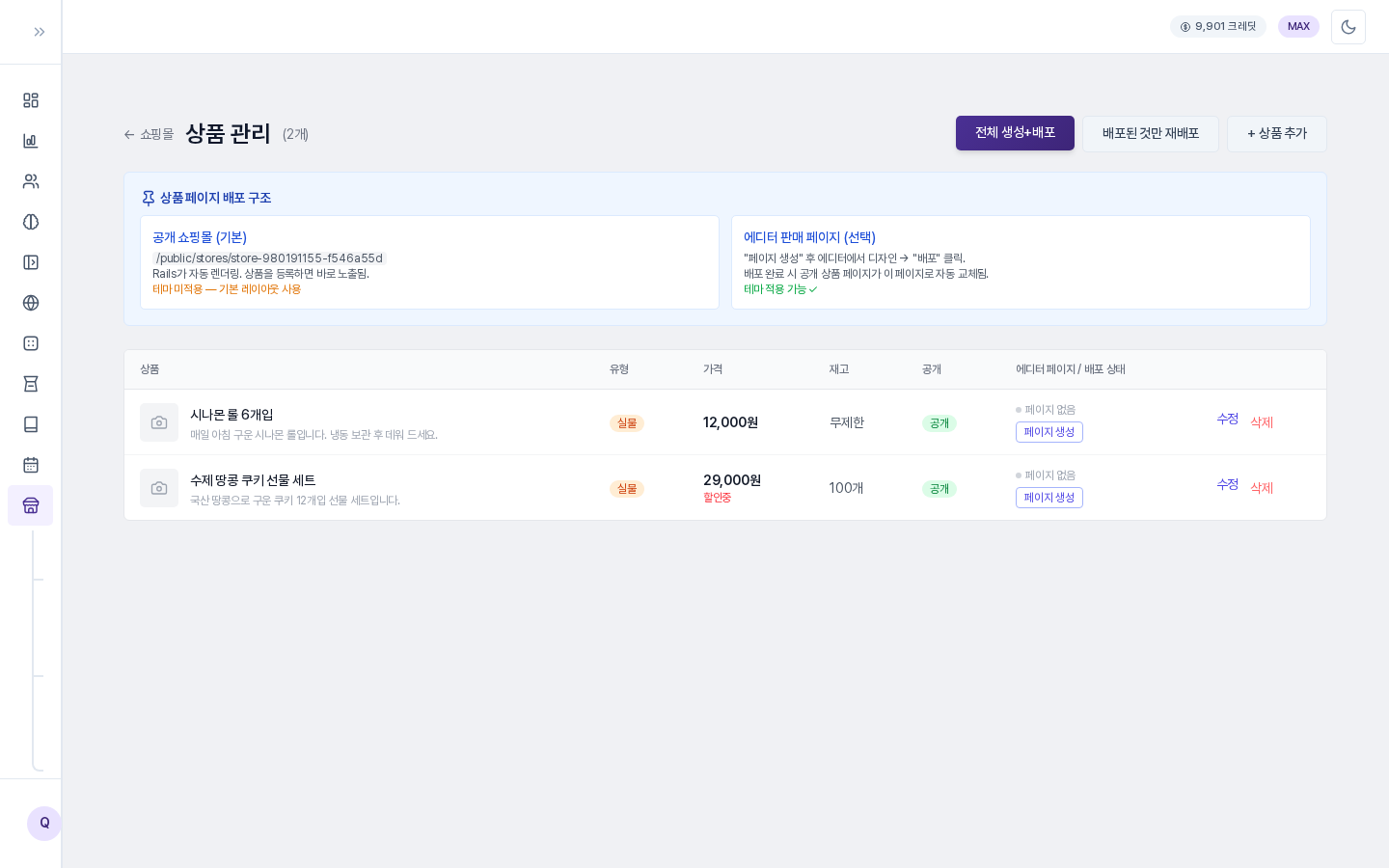Click camera thumbnail for 시나몬 롤 6개입
This screenshot has height=868, width=1389.
[159, 422]
